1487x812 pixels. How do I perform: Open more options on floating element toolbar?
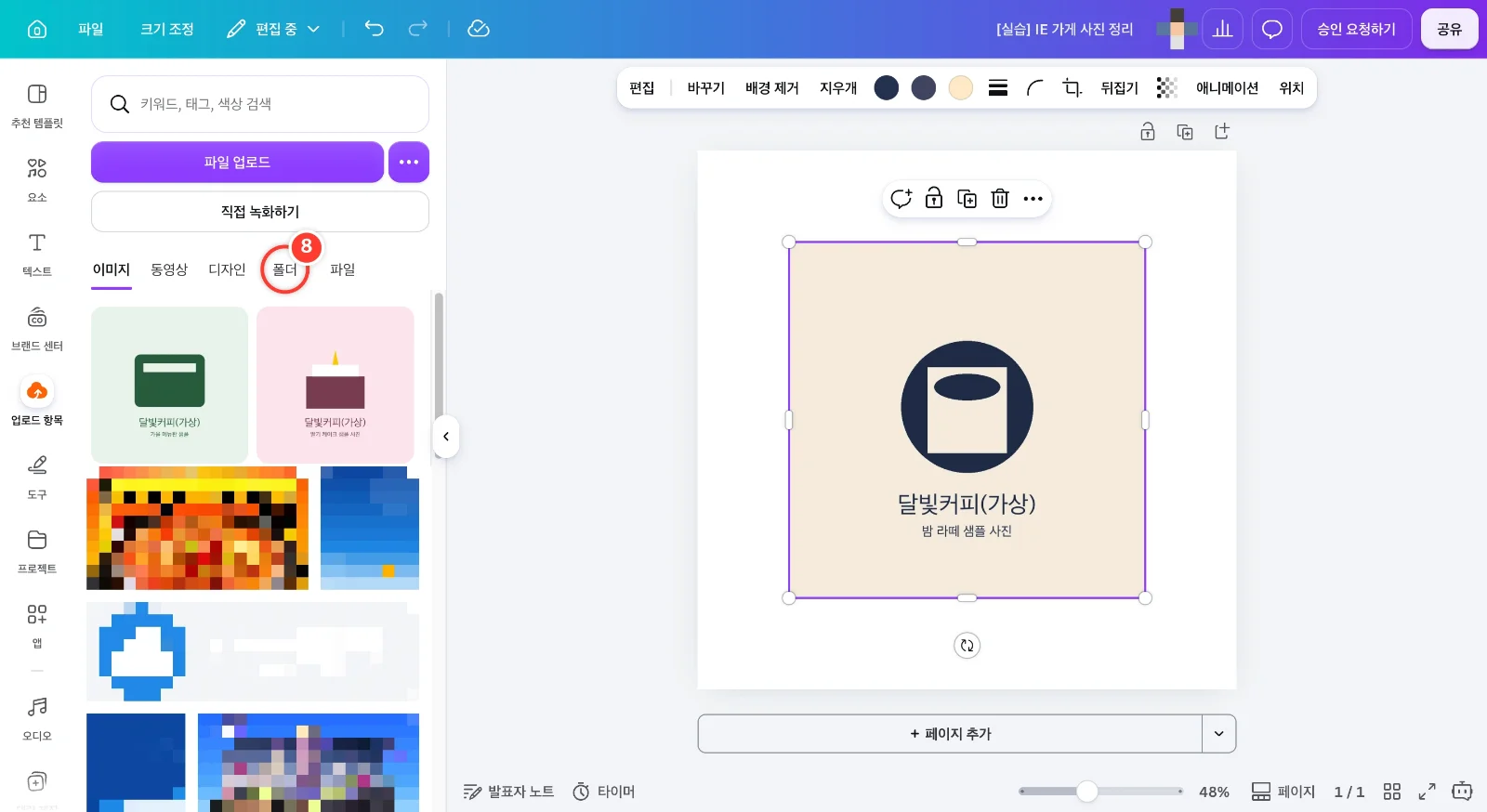click(x=1033, y=198)
